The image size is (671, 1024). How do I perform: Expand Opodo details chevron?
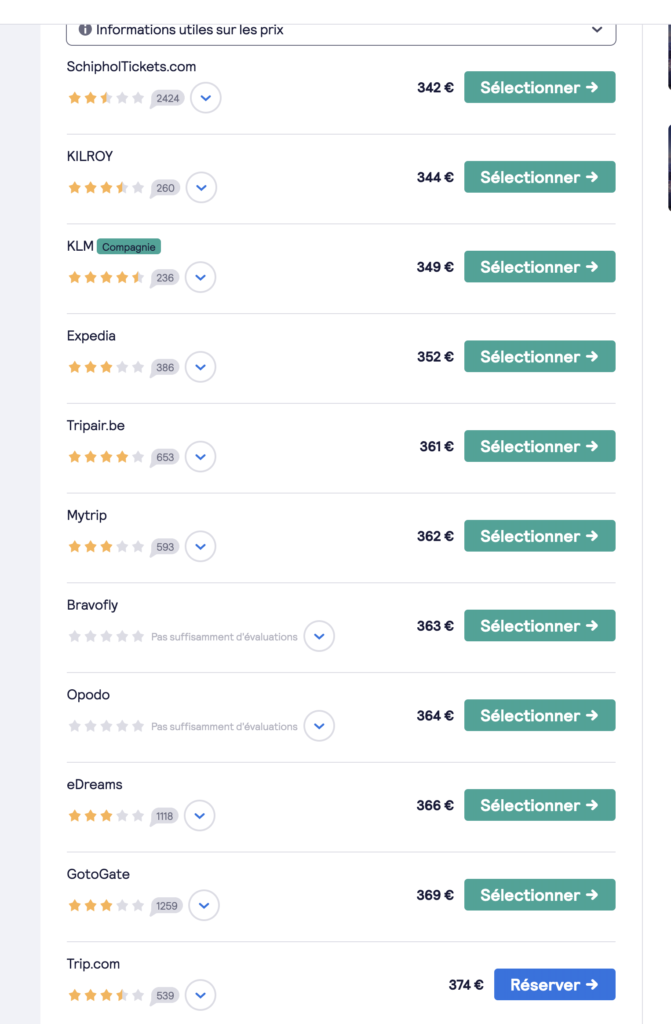319,726
